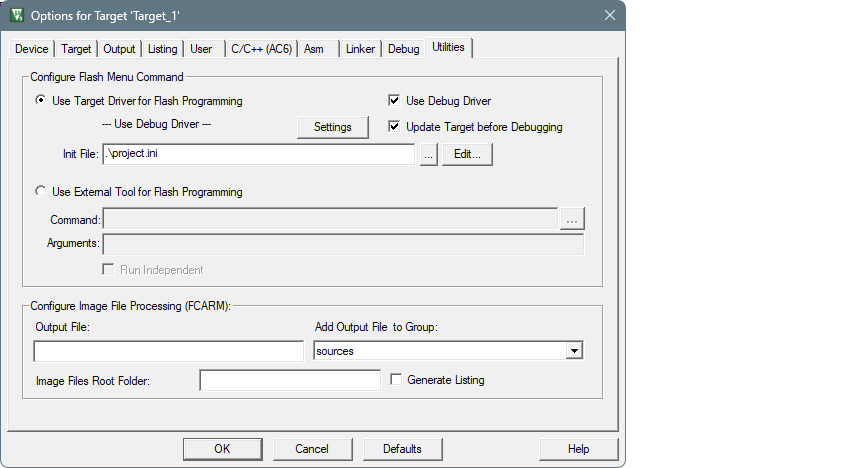The image size is (848, 468).
Task: Select Use External Tool for Flash Programming
Action: pyautogui.click(x=41, y=192)
